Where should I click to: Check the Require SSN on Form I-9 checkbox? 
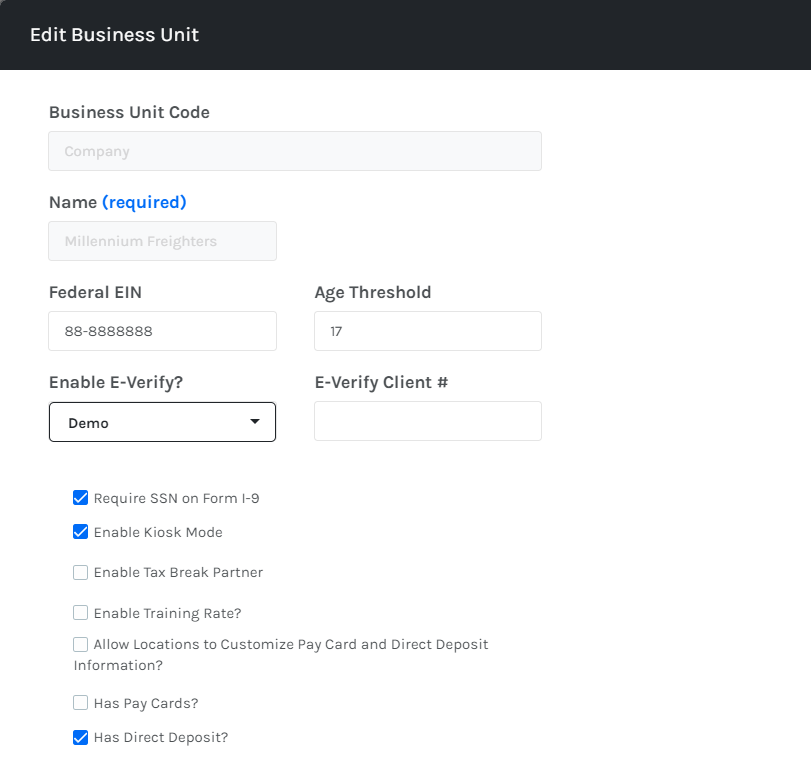(80, 498)
